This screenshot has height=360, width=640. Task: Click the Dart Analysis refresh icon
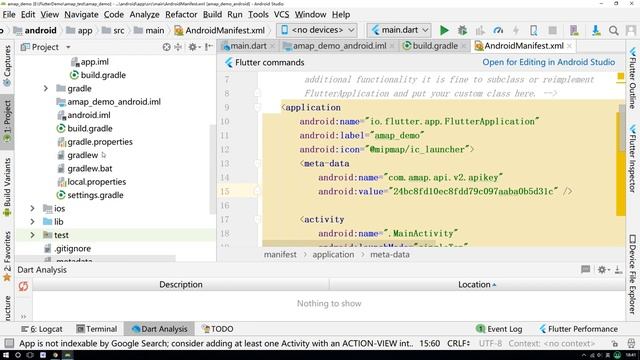point(23,286)
